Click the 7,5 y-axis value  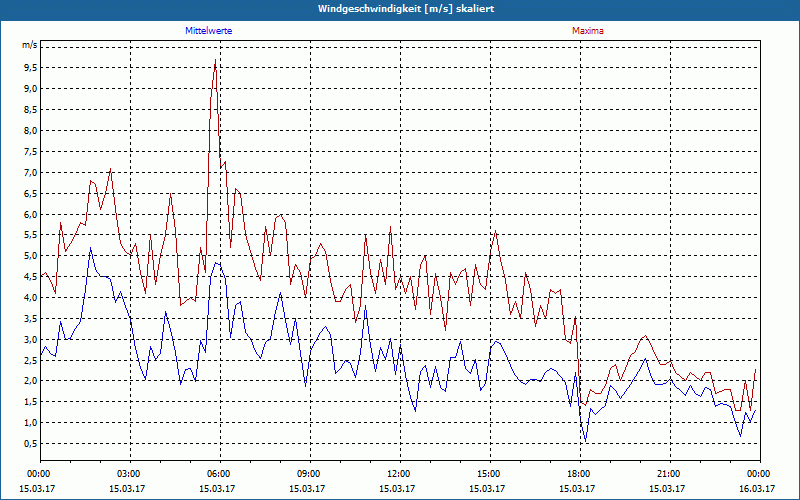31,152
